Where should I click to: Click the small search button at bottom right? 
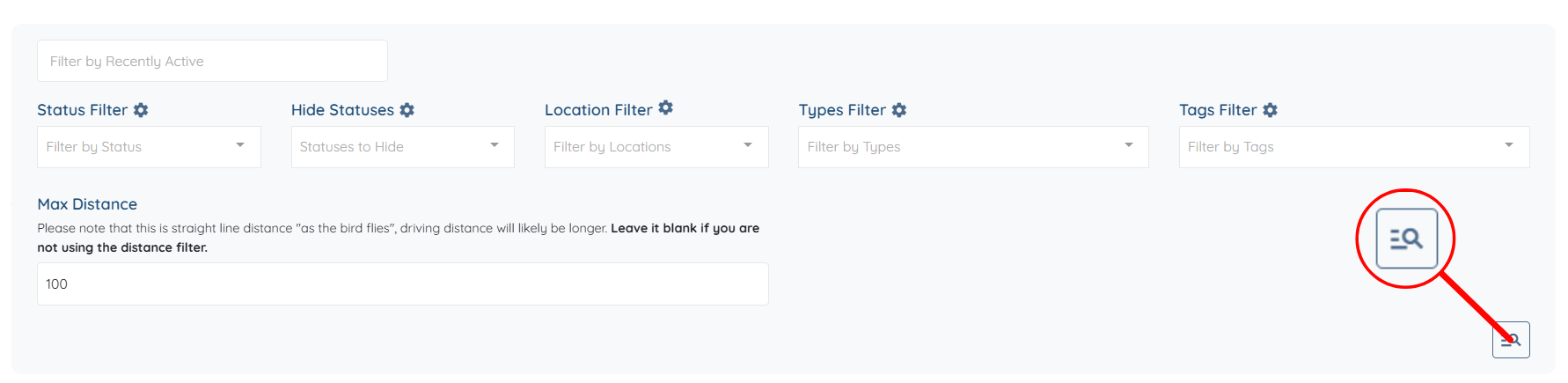pyautogui.click(x=1511, y=340)
